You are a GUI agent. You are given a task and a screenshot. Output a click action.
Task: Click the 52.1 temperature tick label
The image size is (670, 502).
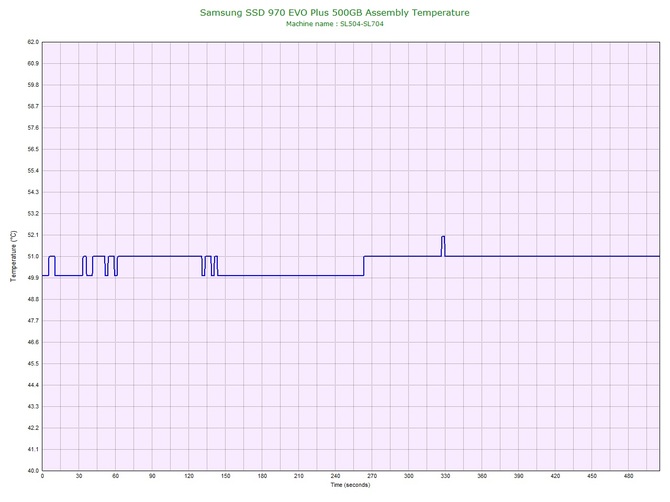[33, 235]
